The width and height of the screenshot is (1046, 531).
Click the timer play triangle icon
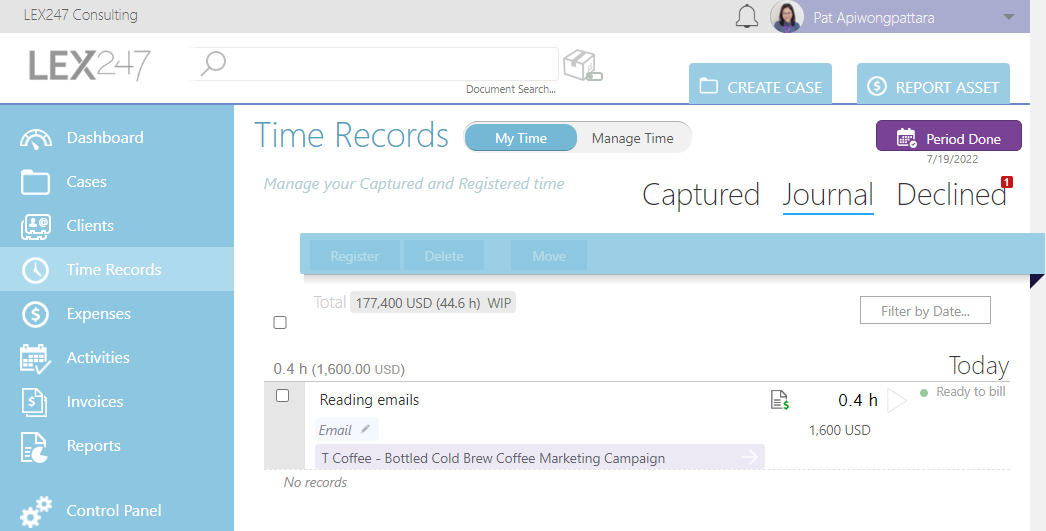click(x=897, y=401)
